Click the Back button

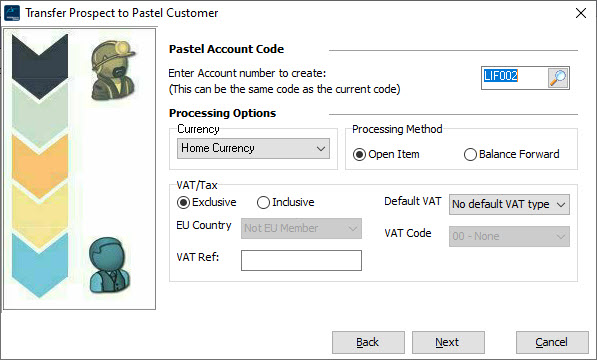point(368,342)
